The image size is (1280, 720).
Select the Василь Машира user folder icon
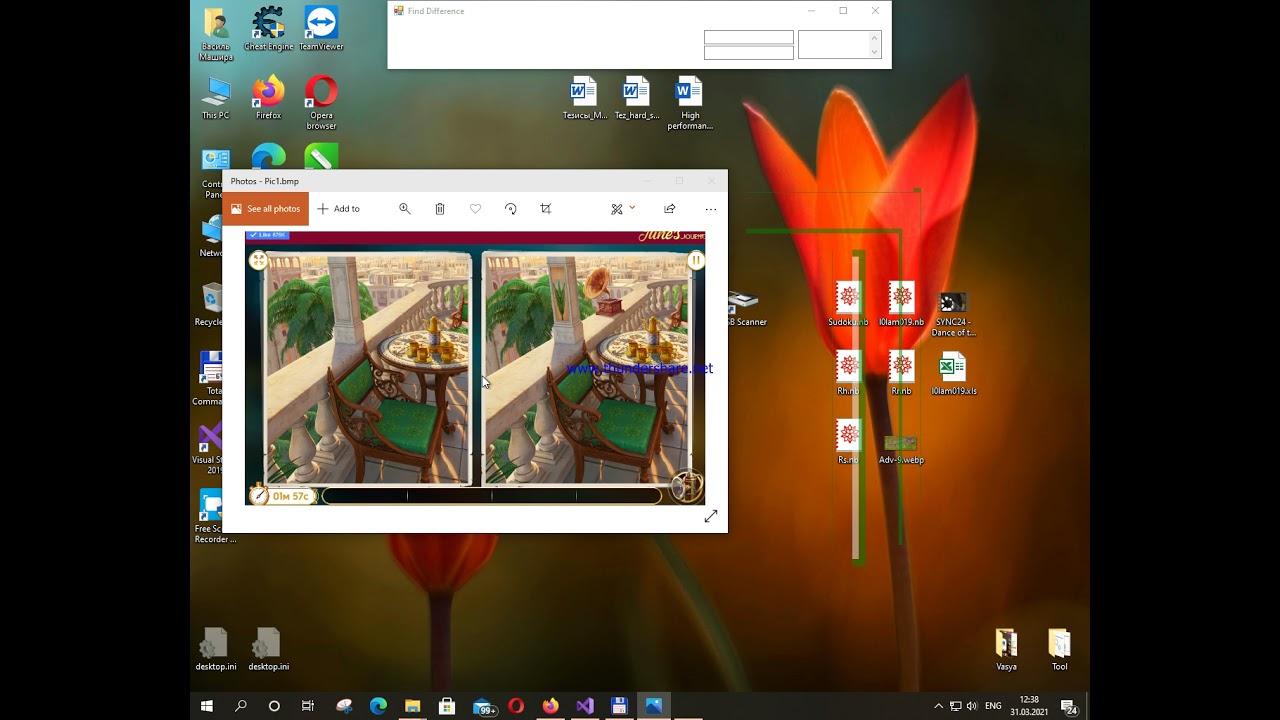pos(216,35)
